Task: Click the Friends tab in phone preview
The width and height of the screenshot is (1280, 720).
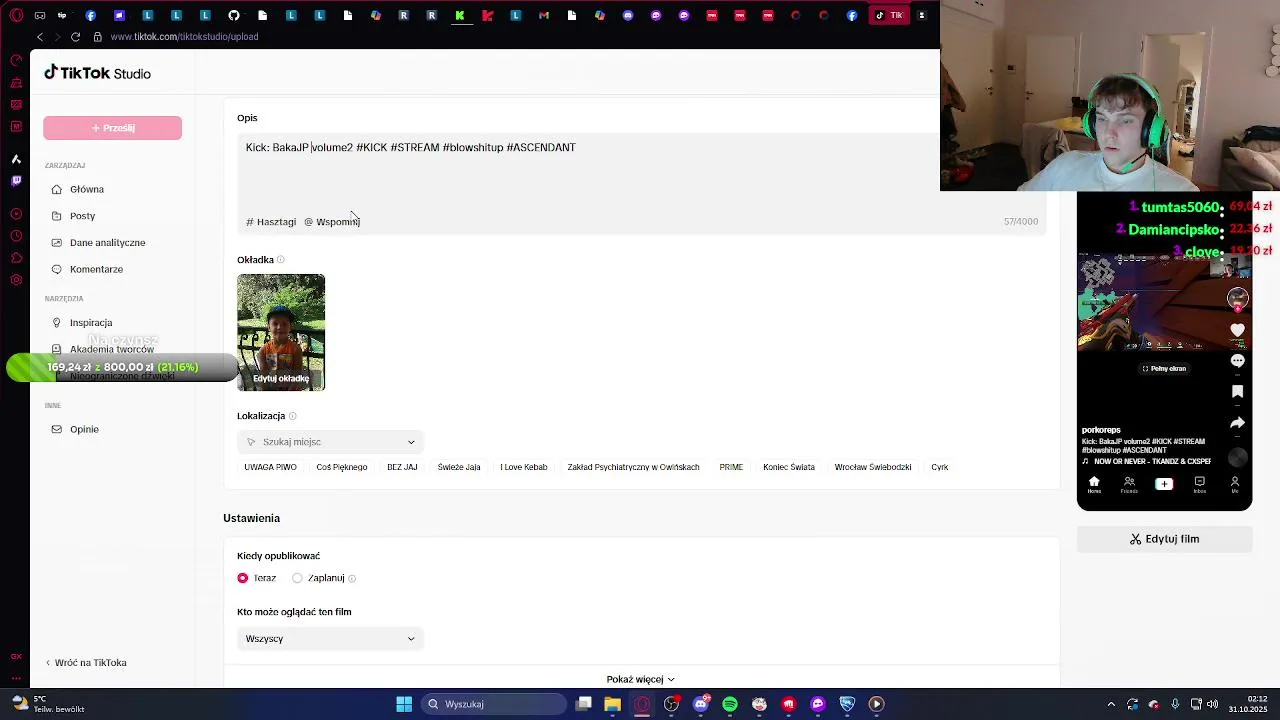Action: [1129, 485]
